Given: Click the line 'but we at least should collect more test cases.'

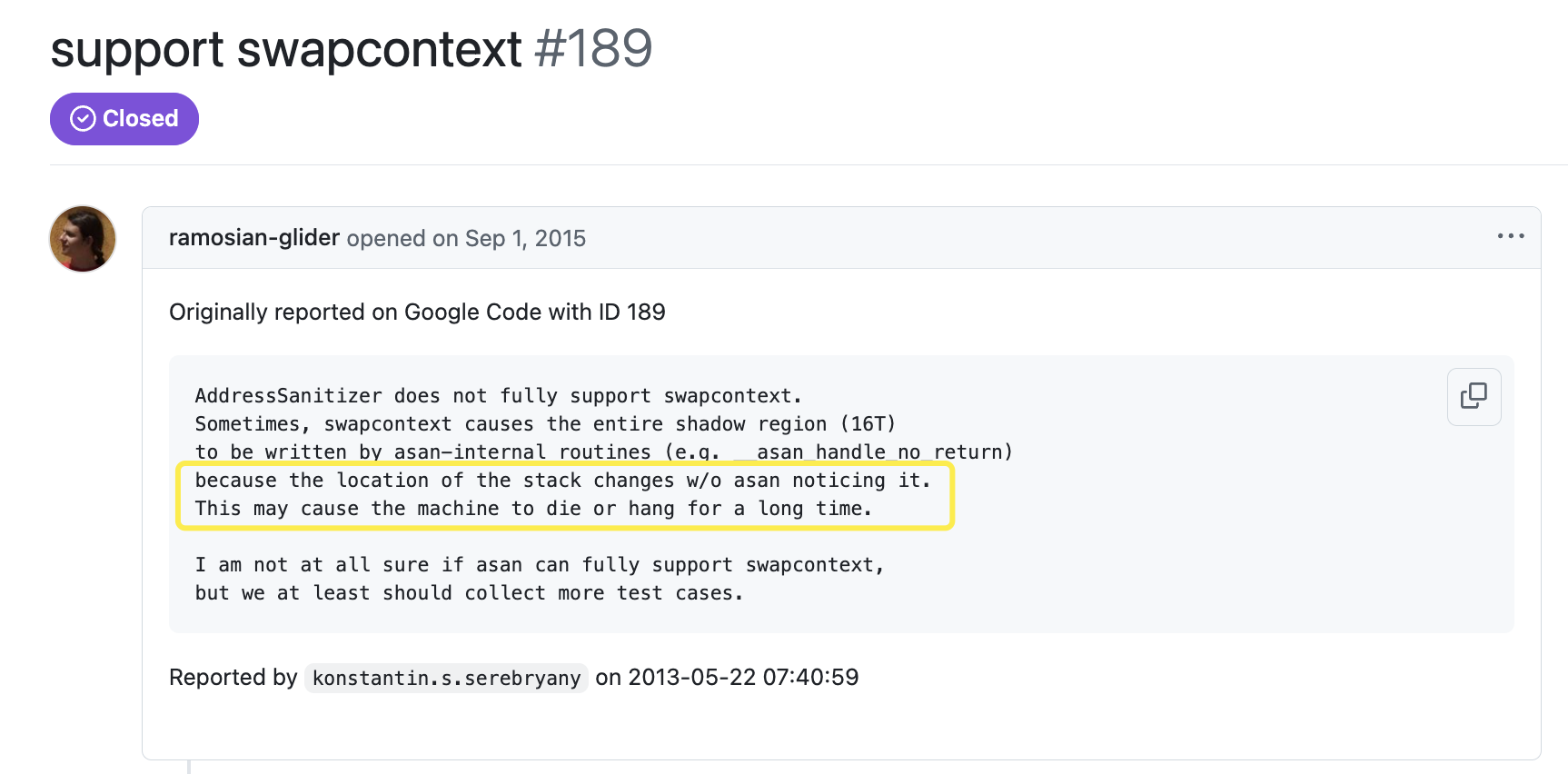Looking at the screenshot, I should (x=469, y=593).
